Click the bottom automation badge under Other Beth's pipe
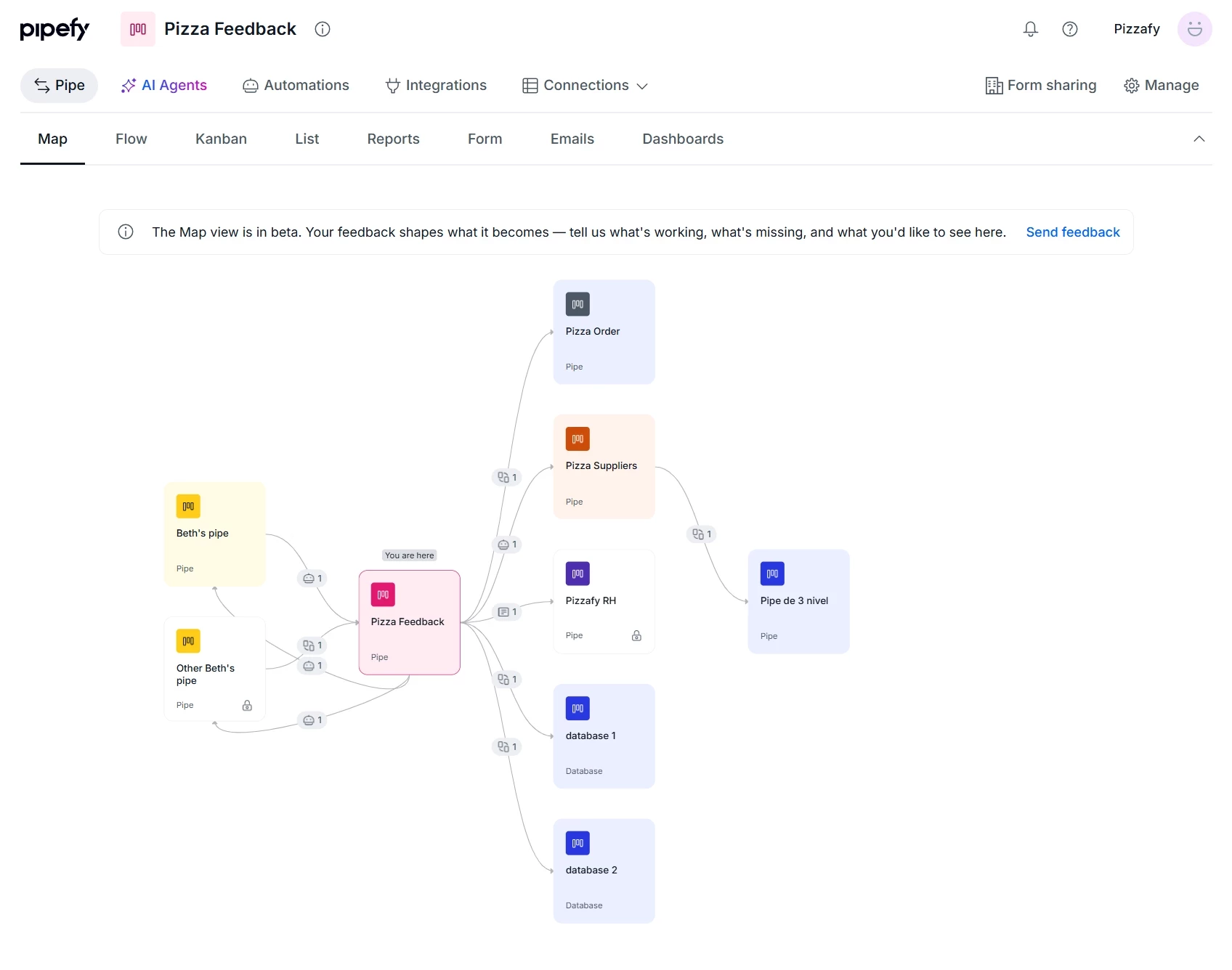The height and width of the screenshot is (970, 1232). 312,720
